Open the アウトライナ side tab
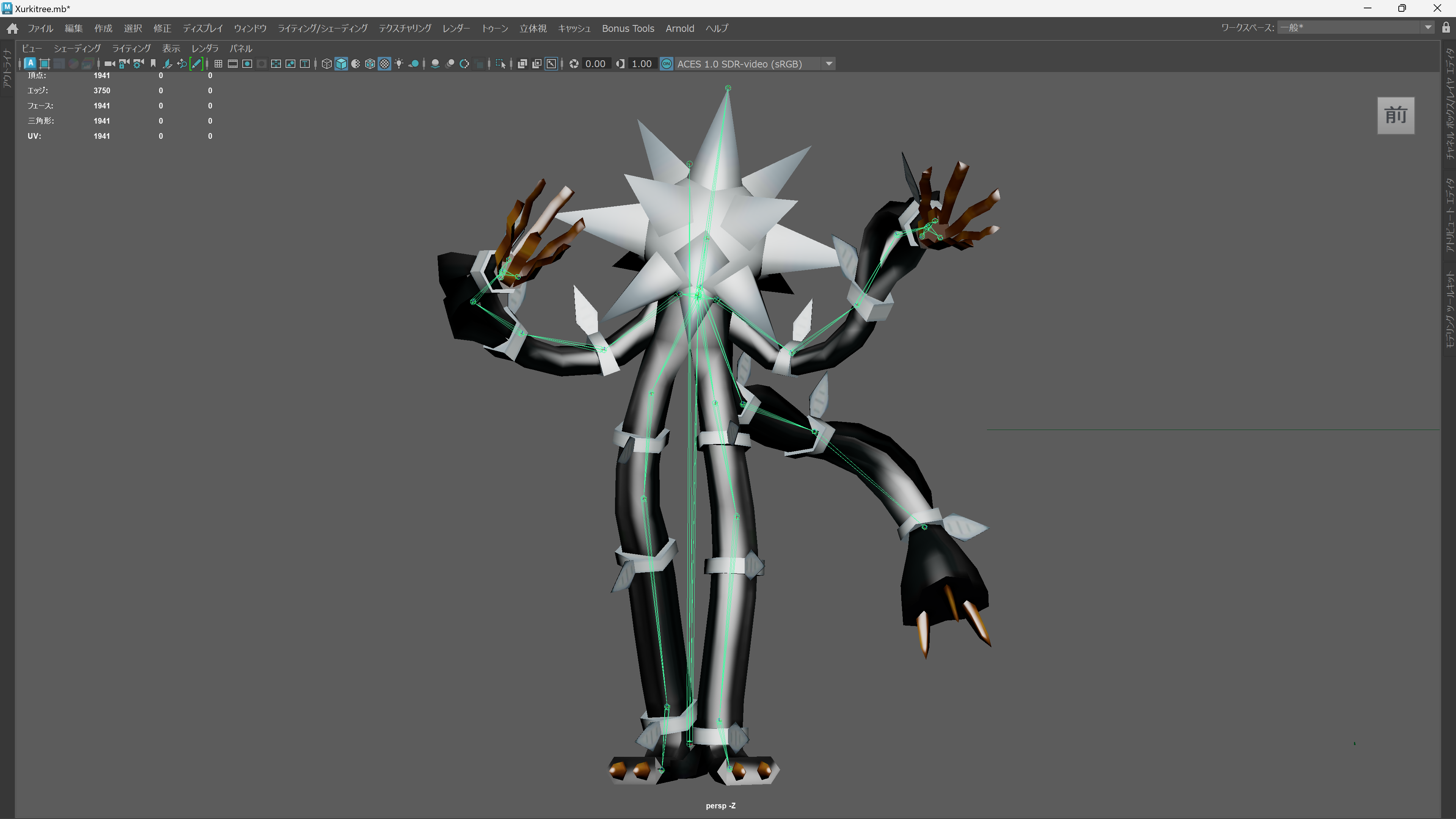Viewport: 1456px width, 819px height. (7, 69)
